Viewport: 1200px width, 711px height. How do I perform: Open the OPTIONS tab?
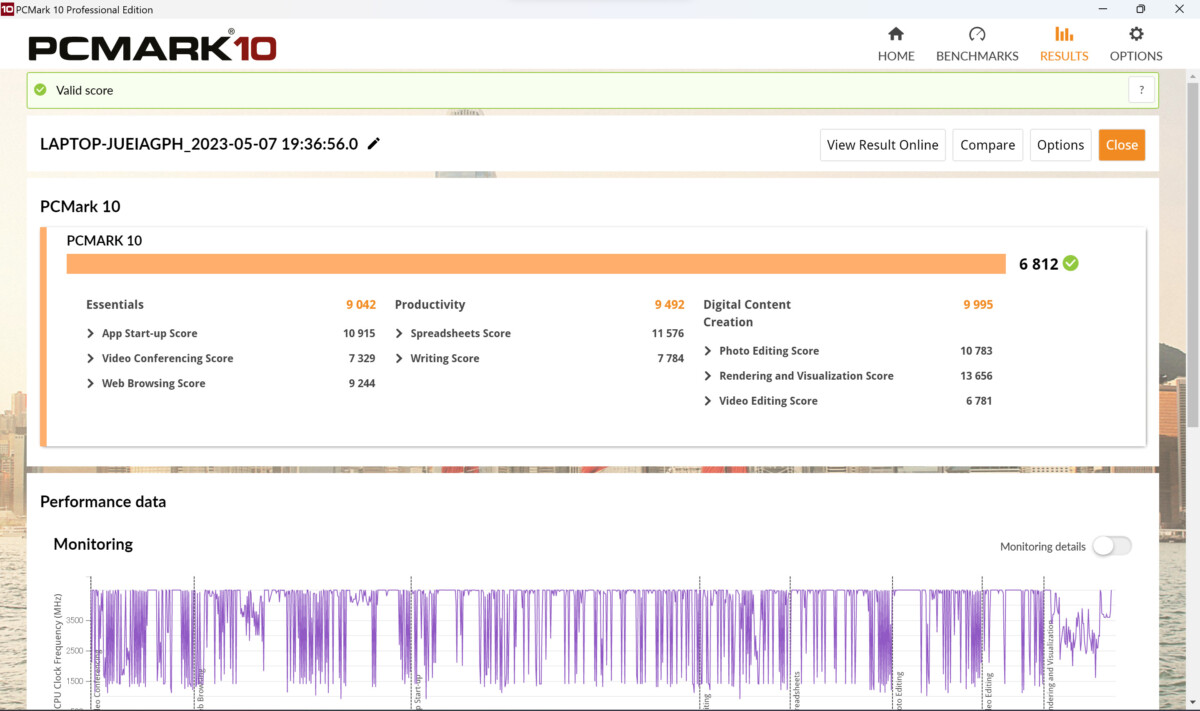pos(1136,45)
